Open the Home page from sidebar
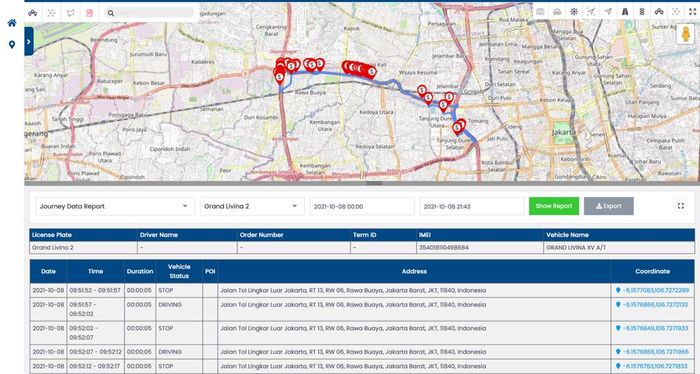 12,23
